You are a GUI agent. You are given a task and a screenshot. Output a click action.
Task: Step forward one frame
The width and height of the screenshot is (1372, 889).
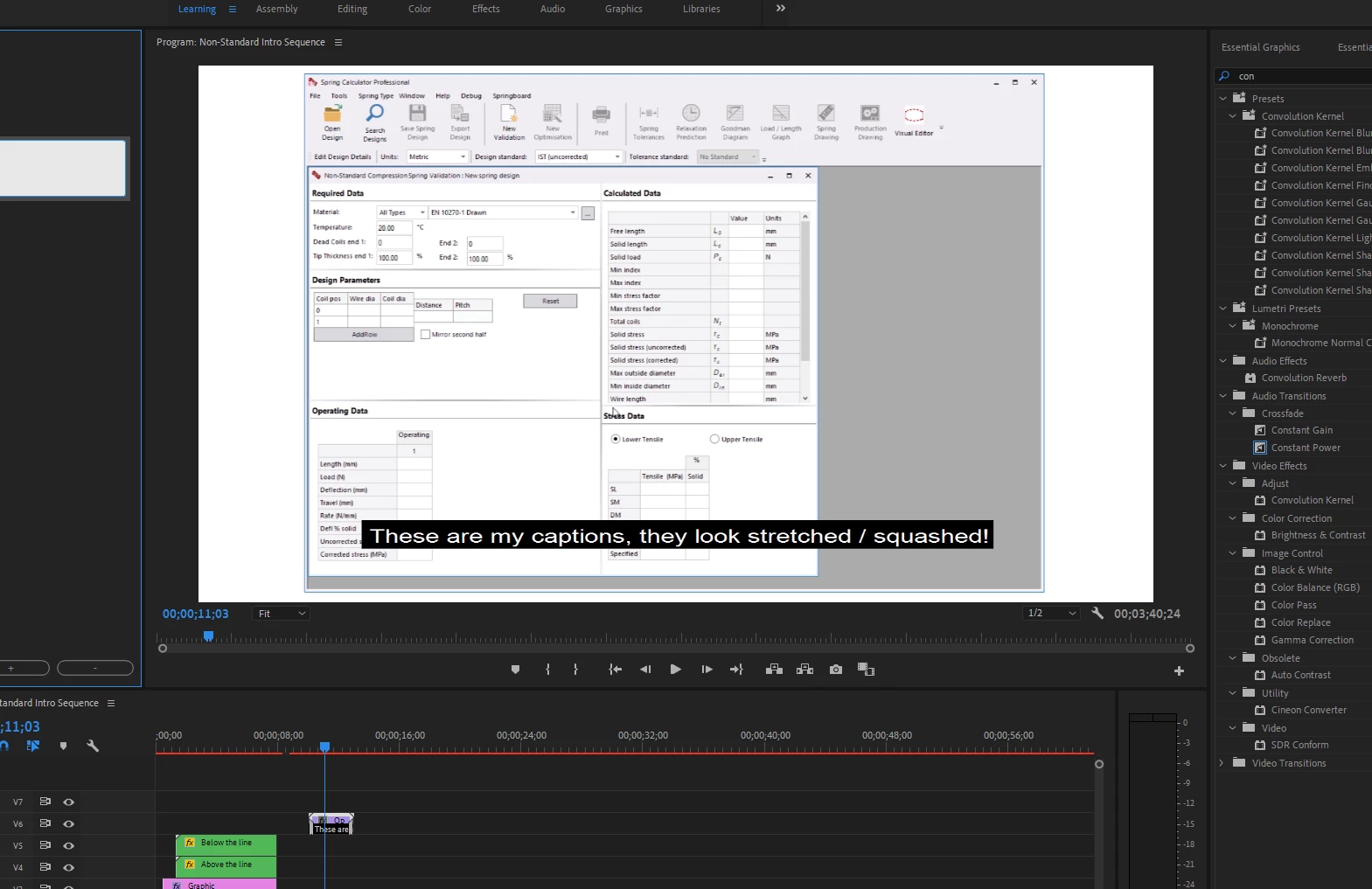pos(707,670)
